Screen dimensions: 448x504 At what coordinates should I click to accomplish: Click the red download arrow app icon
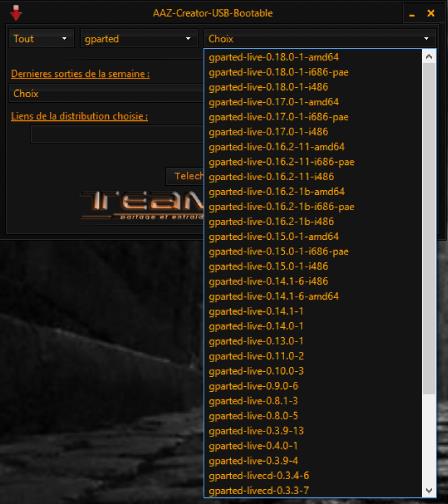[x=15, y=13]
